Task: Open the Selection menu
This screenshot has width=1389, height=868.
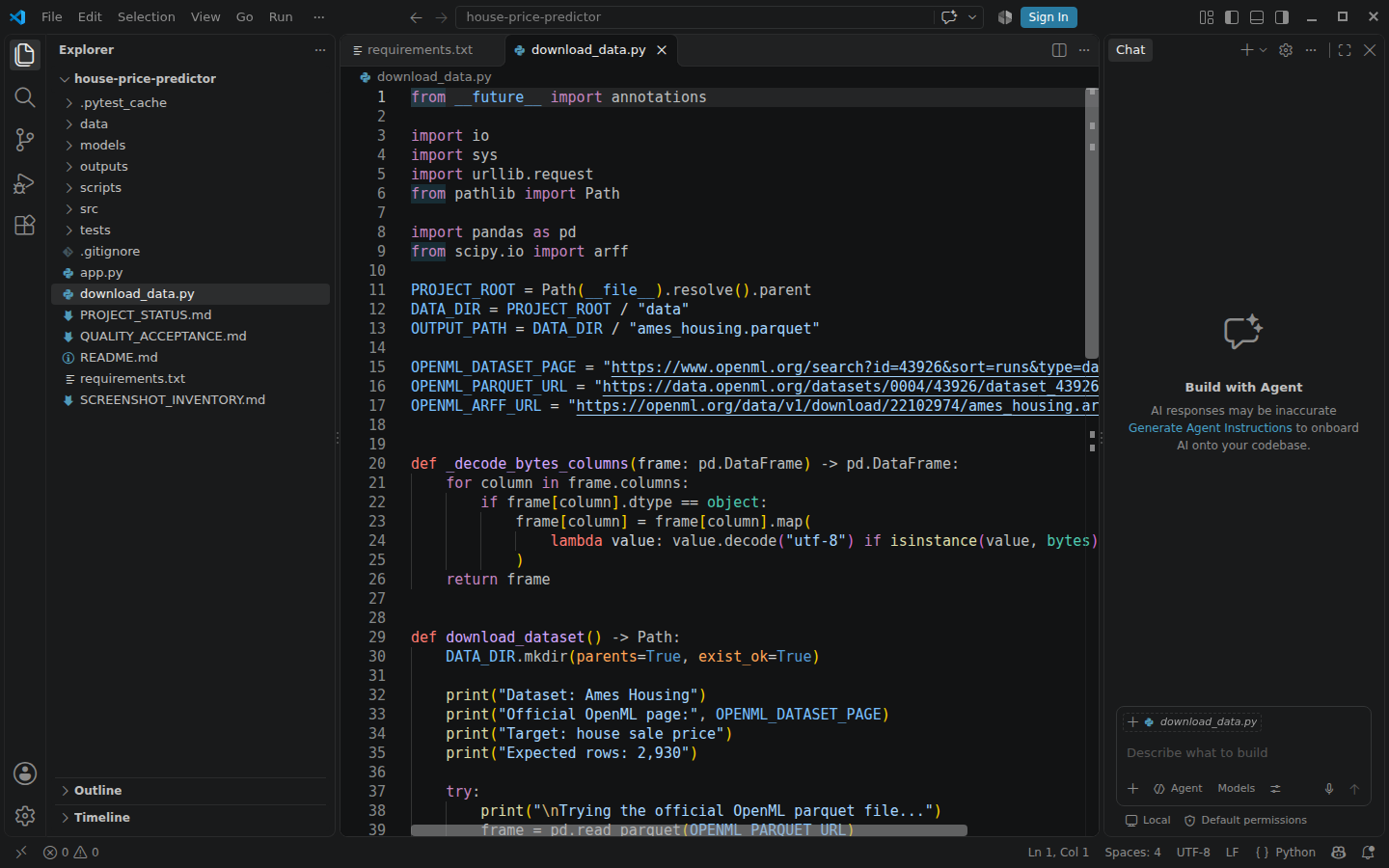Action: tap(147, 17)
